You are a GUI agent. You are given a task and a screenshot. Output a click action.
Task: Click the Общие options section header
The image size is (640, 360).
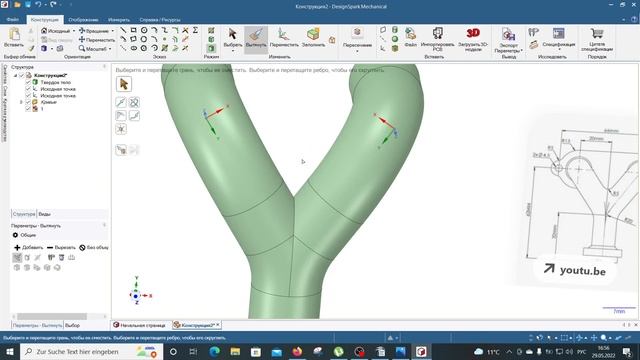tap(24, 235)
